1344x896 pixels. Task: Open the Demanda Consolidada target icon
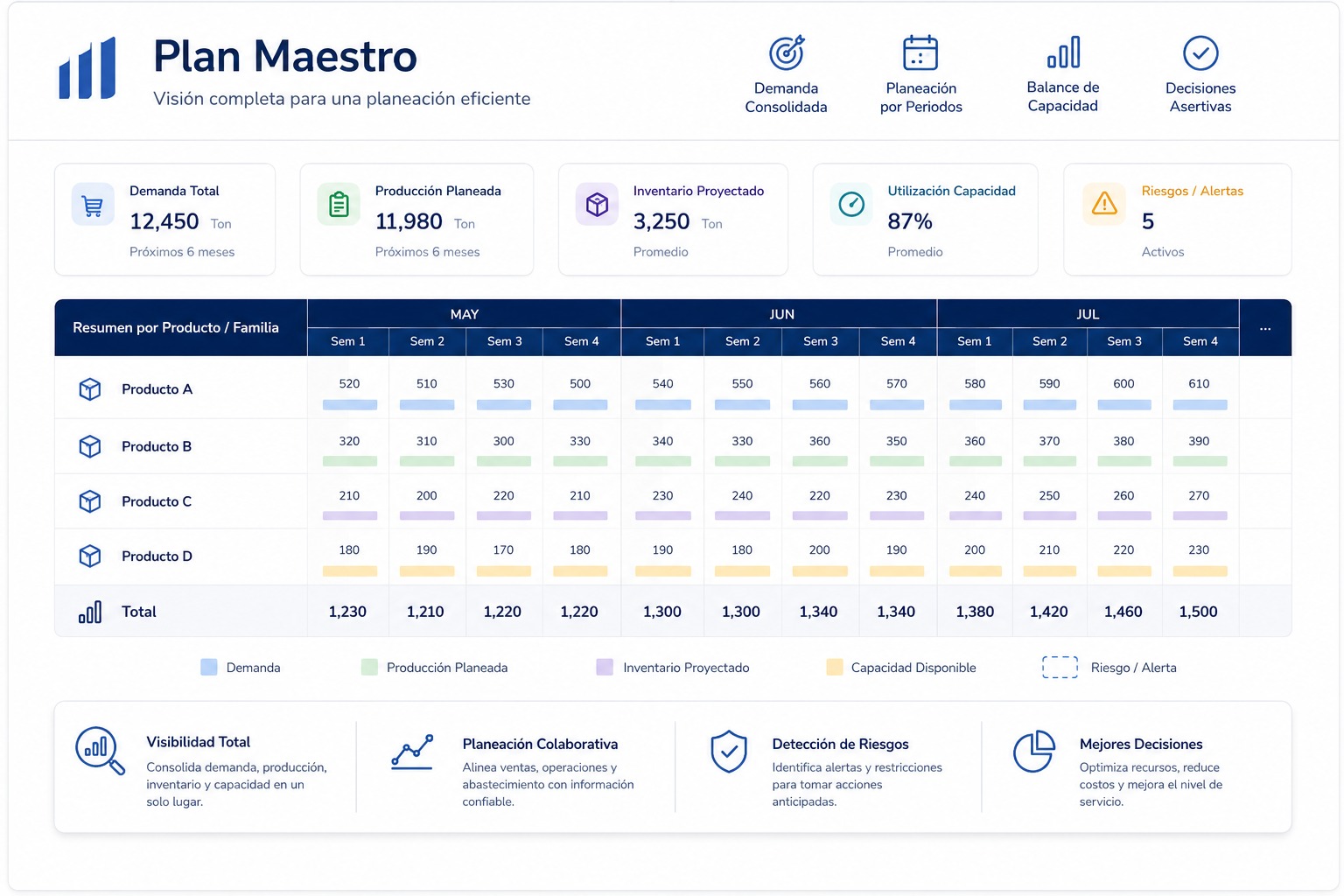787,52
